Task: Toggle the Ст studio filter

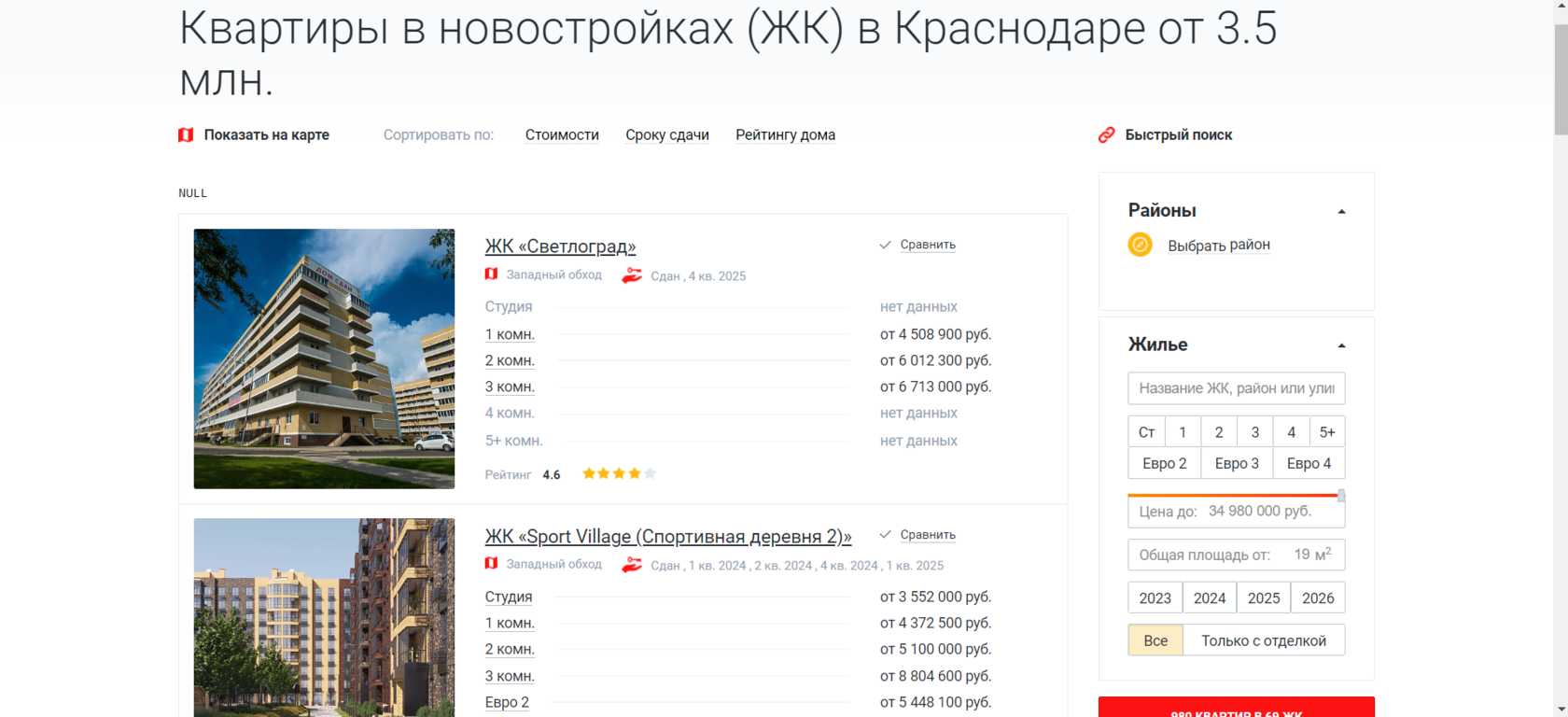Action: tap(1147, 432)
